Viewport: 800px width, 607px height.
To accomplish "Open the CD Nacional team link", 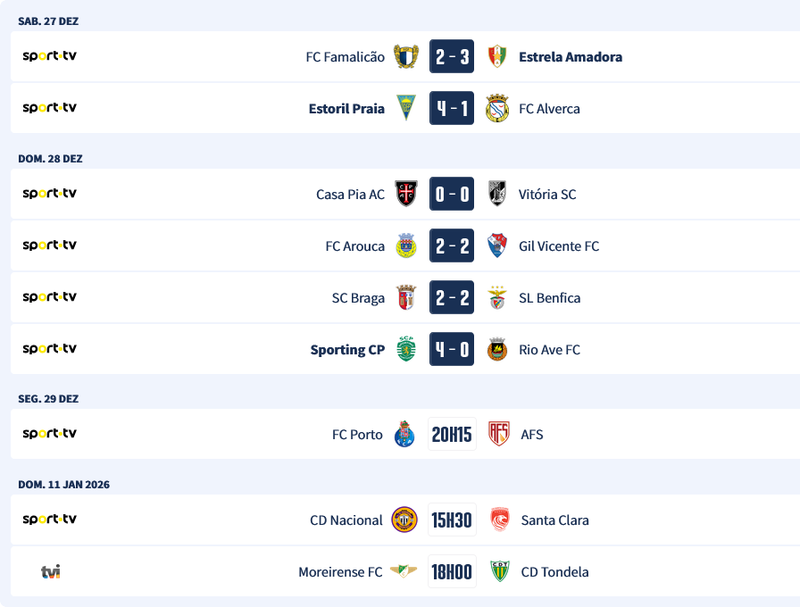I will (346, 520).
